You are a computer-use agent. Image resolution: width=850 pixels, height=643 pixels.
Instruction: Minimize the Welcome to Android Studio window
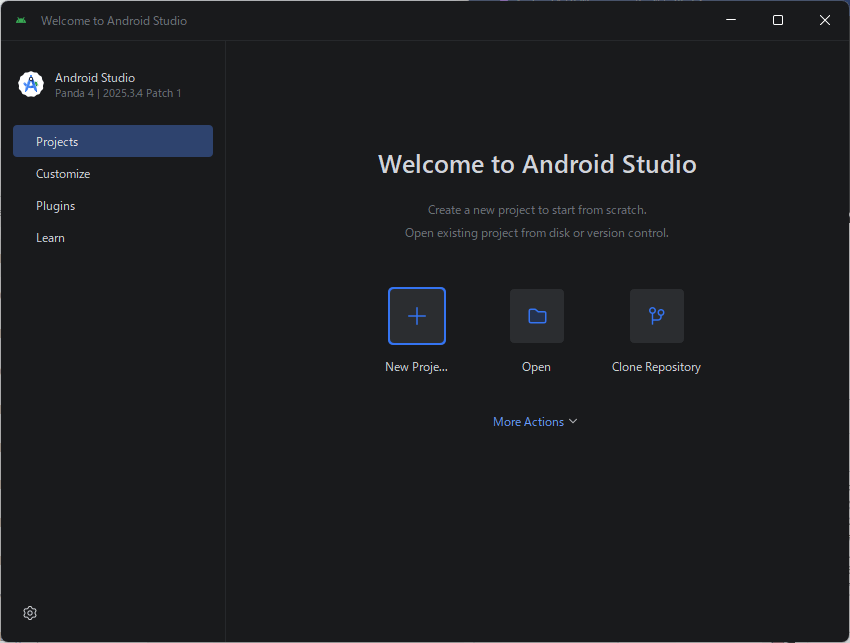[x=731, y=20]
